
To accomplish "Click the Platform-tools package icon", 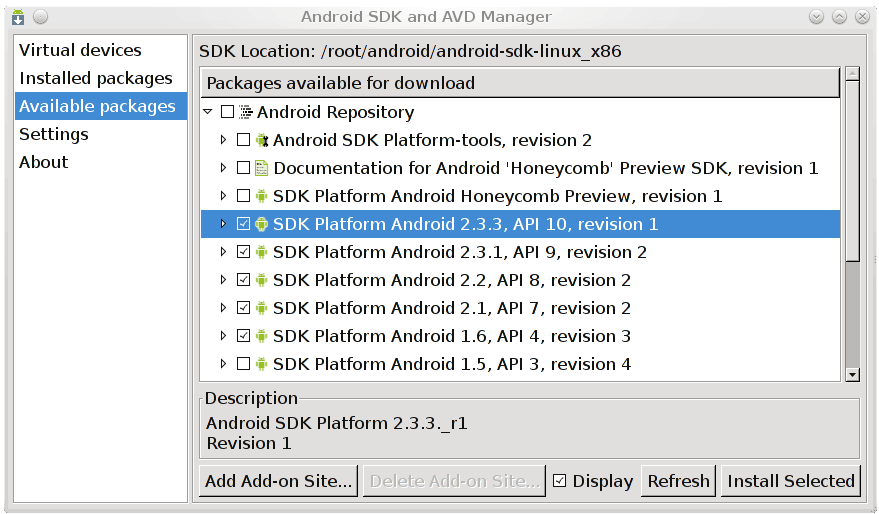I will (262, 140).
